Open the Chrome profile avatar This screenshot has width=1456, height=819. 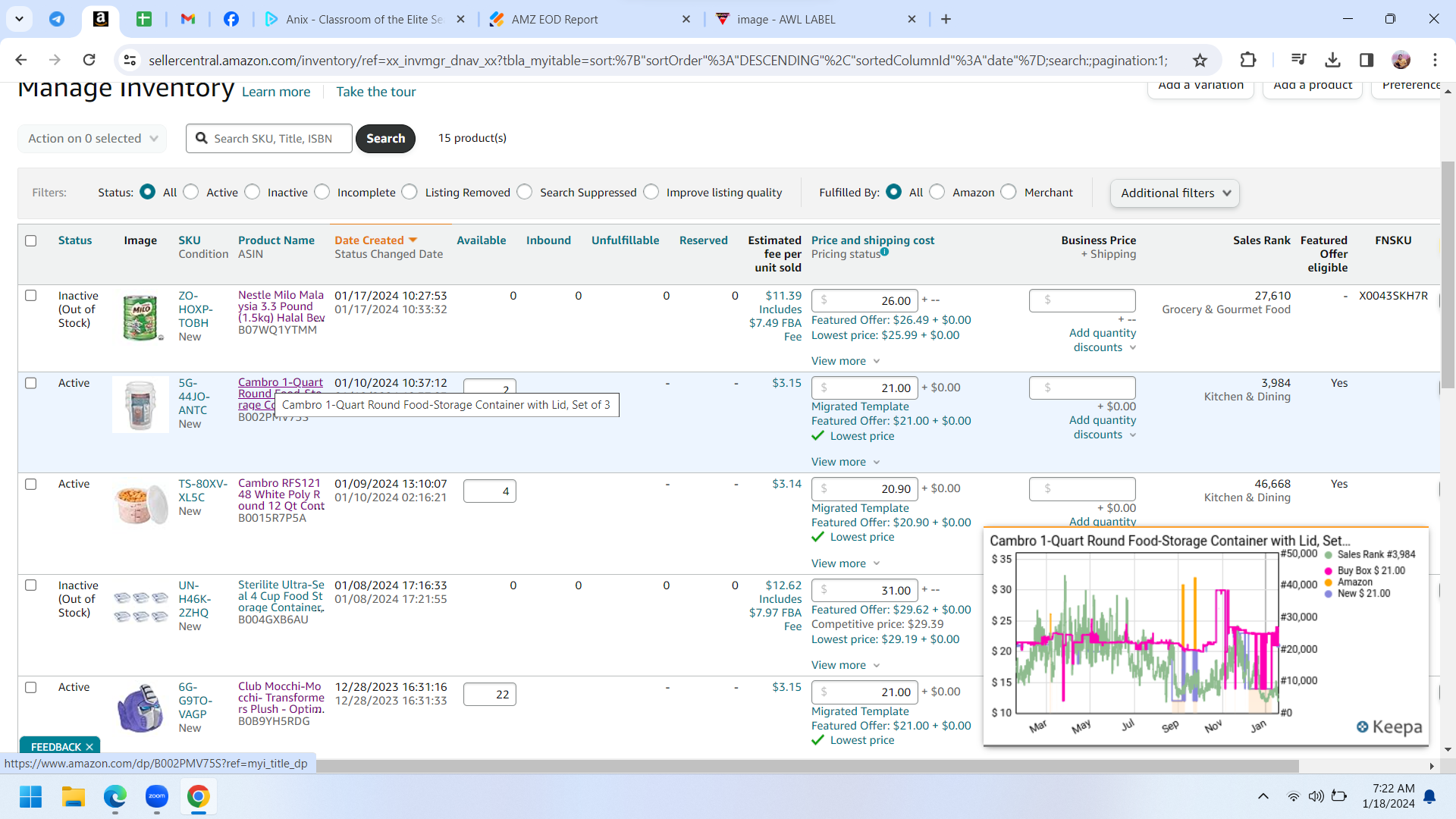click(x=1401, y=60)
